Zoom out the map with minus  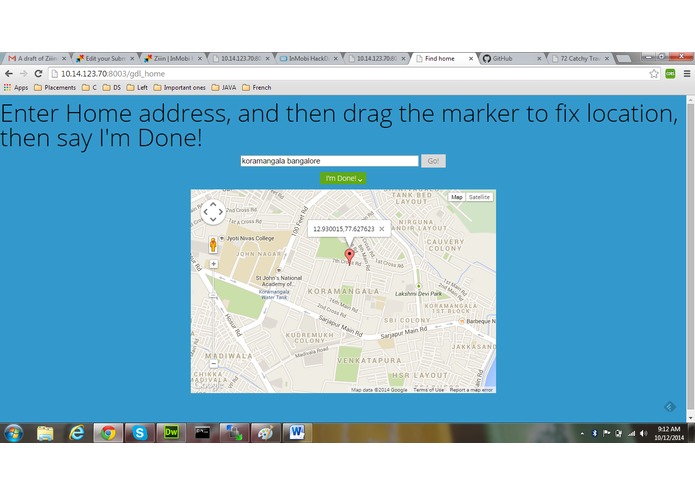[x=213, y=364]
